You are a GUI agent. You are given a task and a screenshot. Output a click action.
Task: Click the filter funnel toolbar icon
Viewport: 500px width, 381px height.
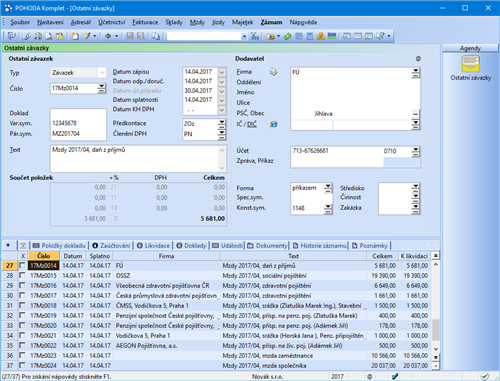(255, 36)
